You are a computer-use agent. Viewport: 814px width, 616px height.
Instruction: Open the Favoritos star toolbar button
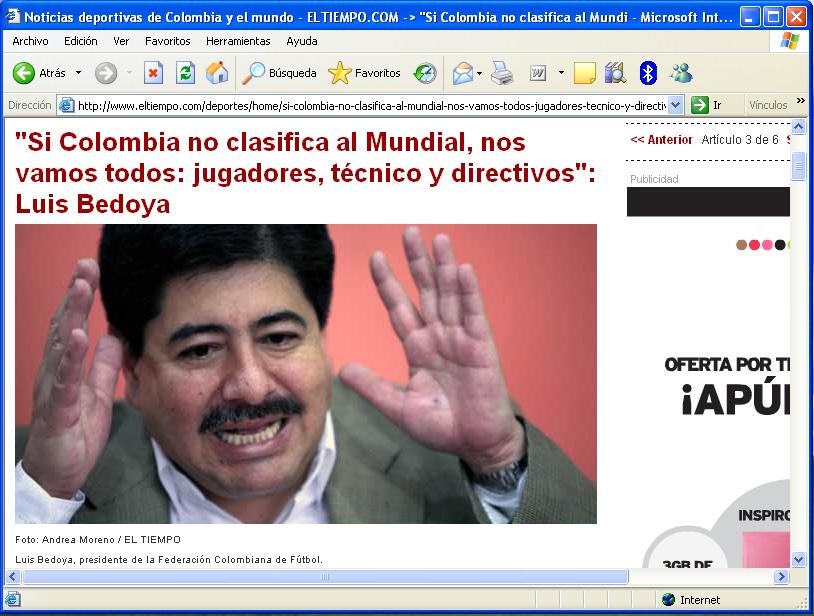click(x=364, y=73)
